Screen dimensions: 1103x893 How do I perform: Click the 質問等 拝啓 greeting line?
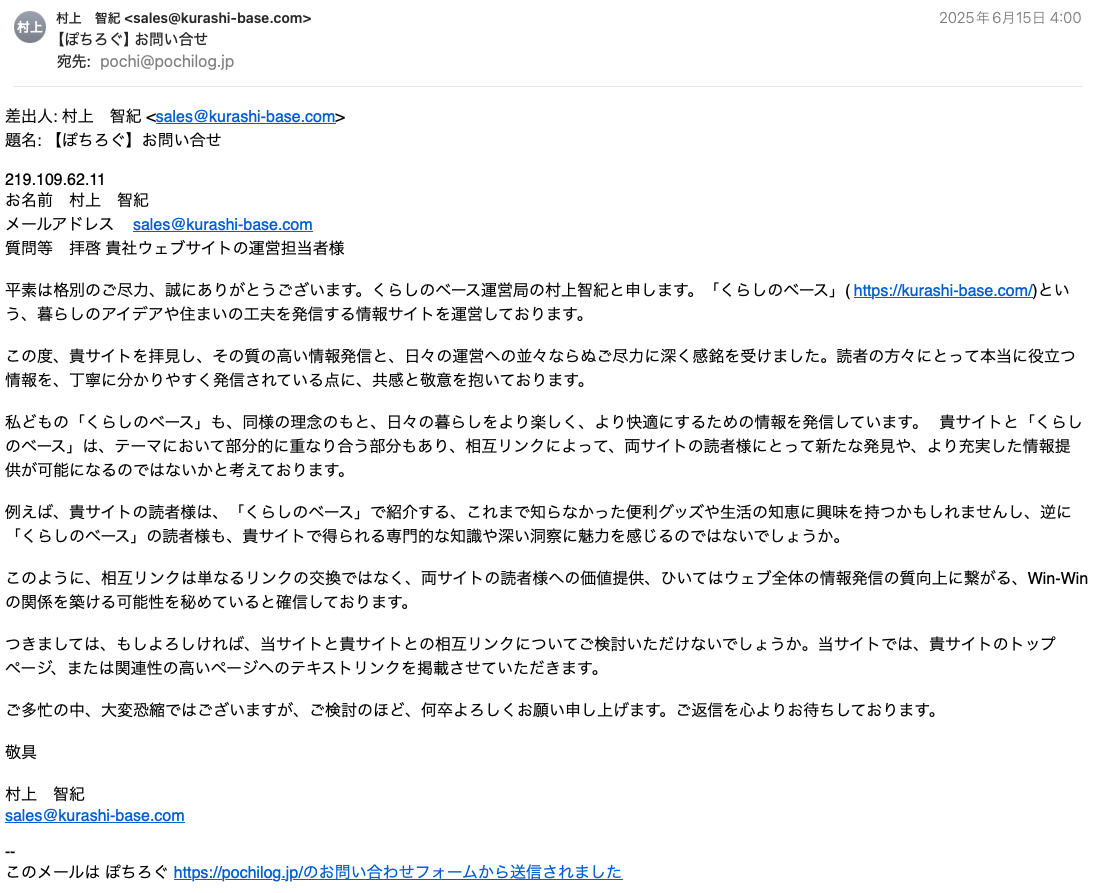pos(174,248)
